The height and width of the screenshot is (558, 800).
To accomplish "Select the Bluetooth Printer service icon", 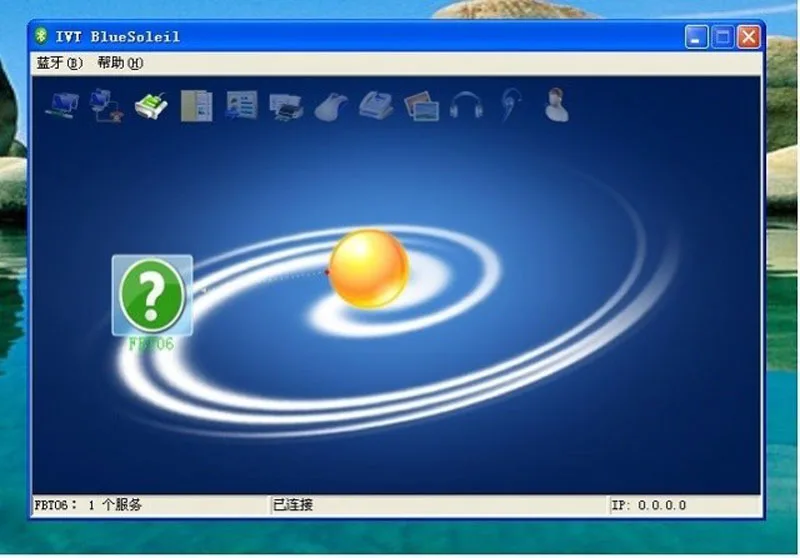I will (x=286, y=107).
